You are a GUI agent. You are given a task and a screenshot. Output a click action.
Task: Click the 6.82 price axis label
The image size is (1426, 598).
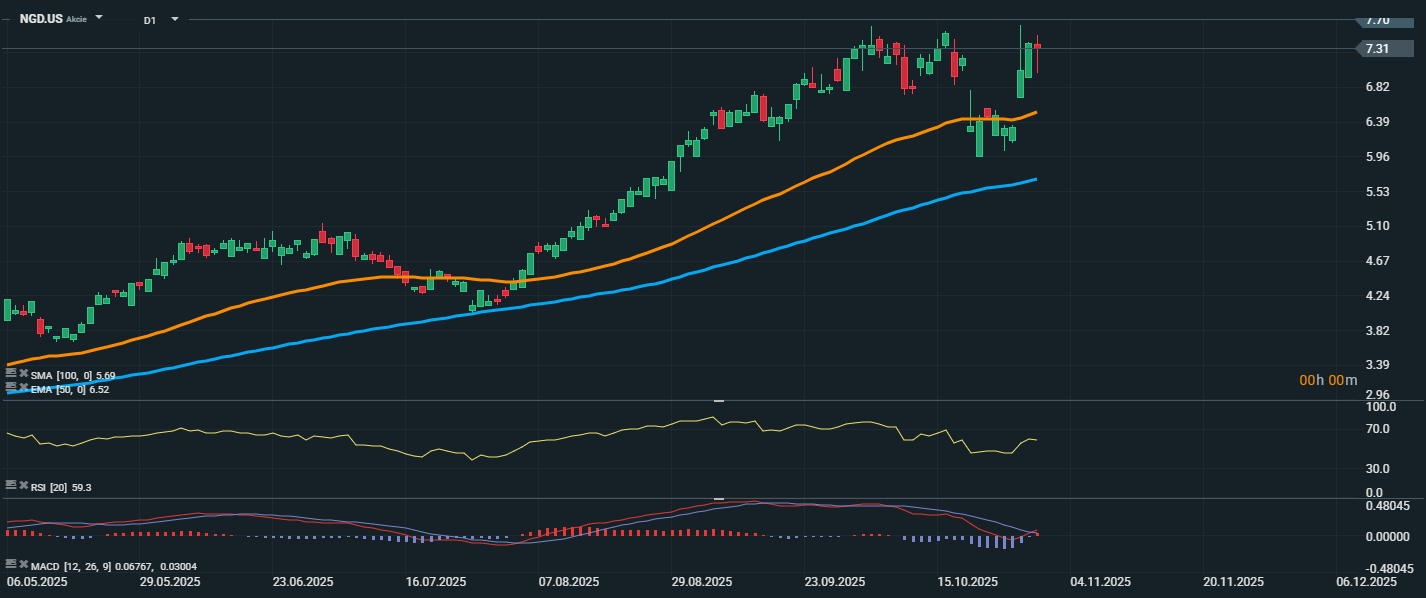pyautogui.click(x=1378, y=87)
